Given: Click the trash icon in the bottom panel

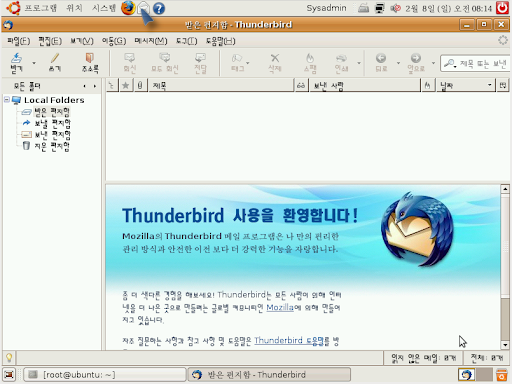Looking at the screenshot, I should pyautogui.click(x=502, y=375).
